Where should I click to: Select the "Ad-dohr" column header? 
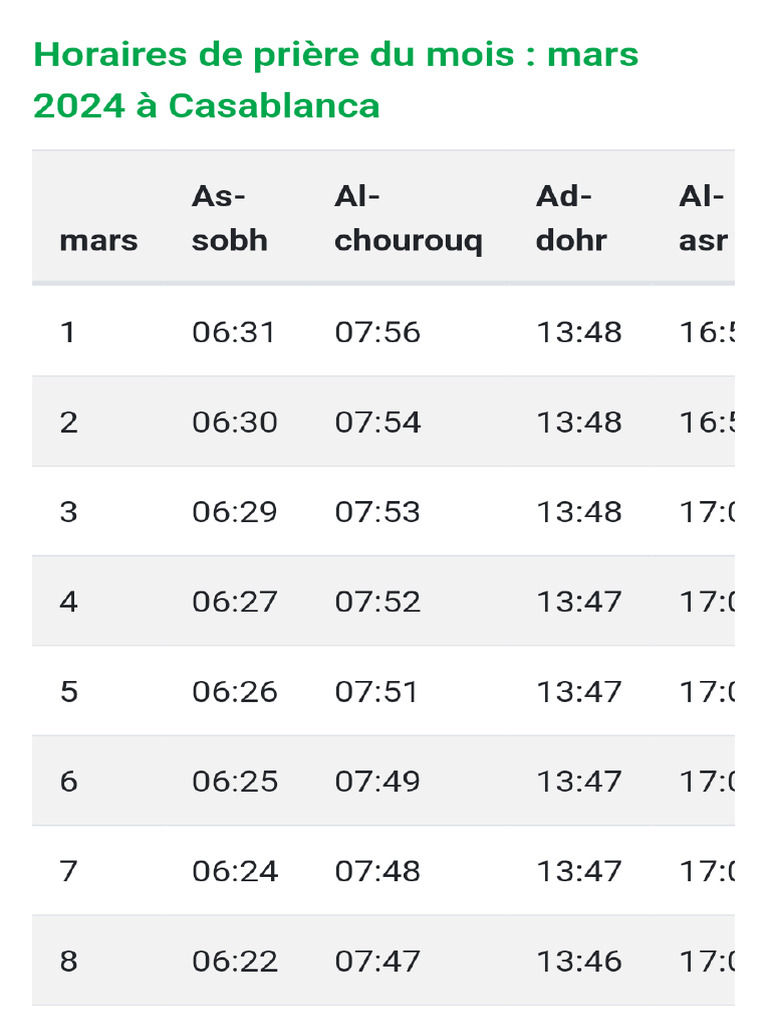(571, 219)
